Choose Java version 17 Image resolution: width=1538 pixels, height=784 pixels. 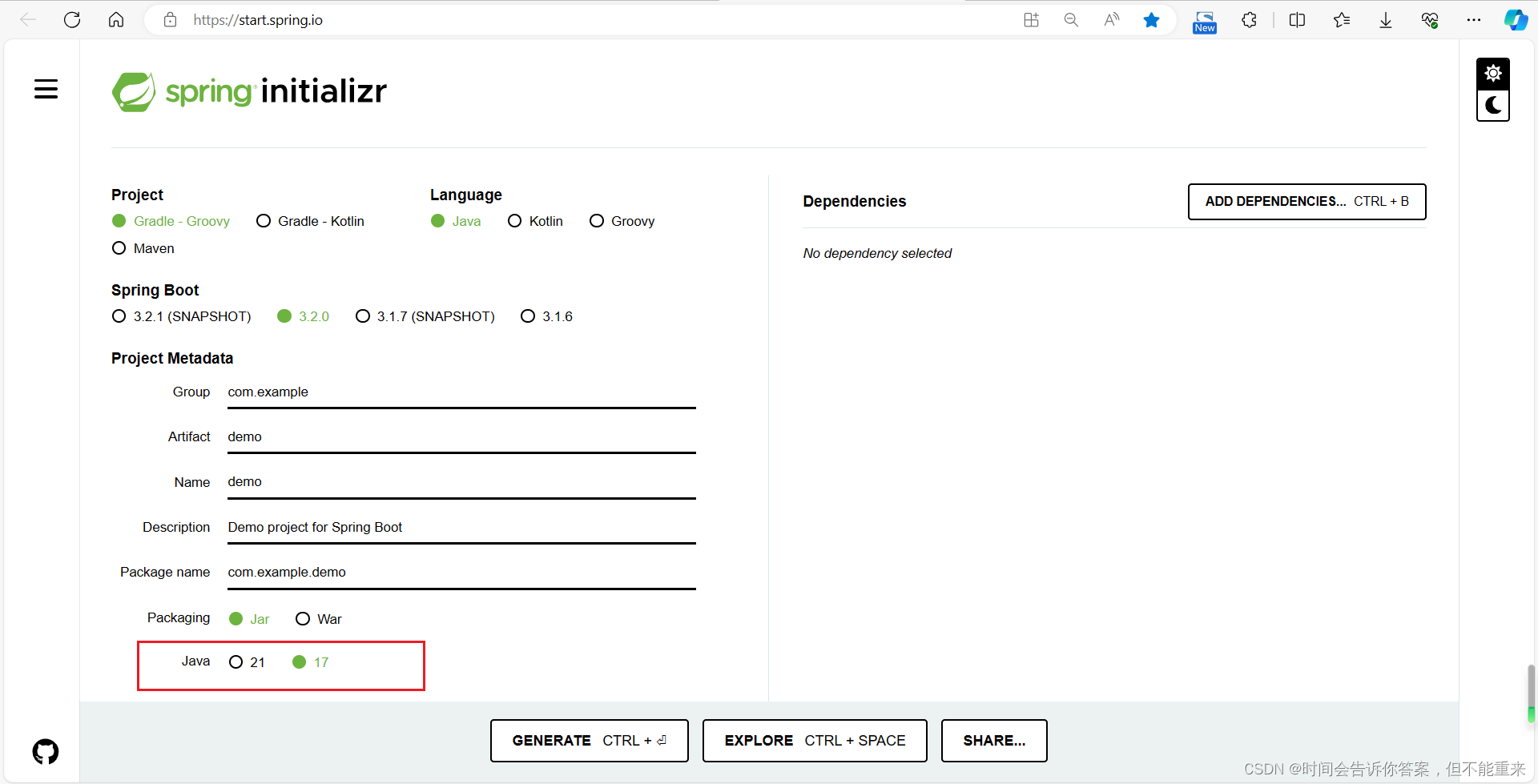pyautogui.click(x=311, y=662)
